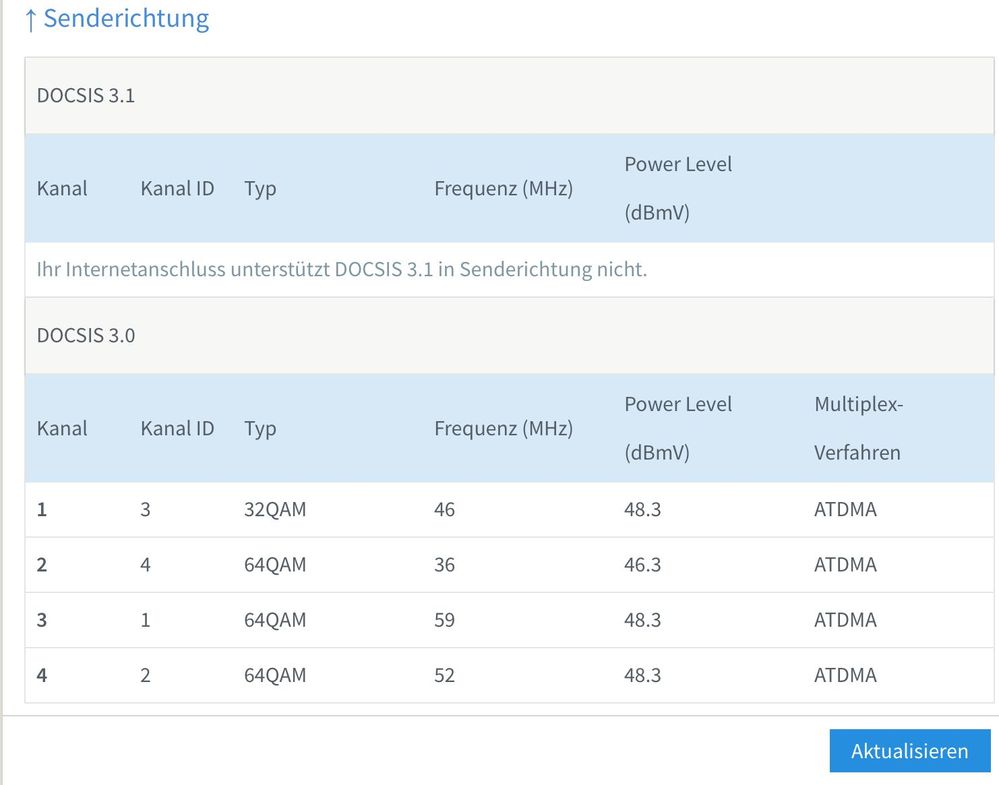Image resolution: width=999 pixels, height=785 pixels.
Task: Click the 64QAM cell in channel 4 row
Action: (x=275, y=675)
